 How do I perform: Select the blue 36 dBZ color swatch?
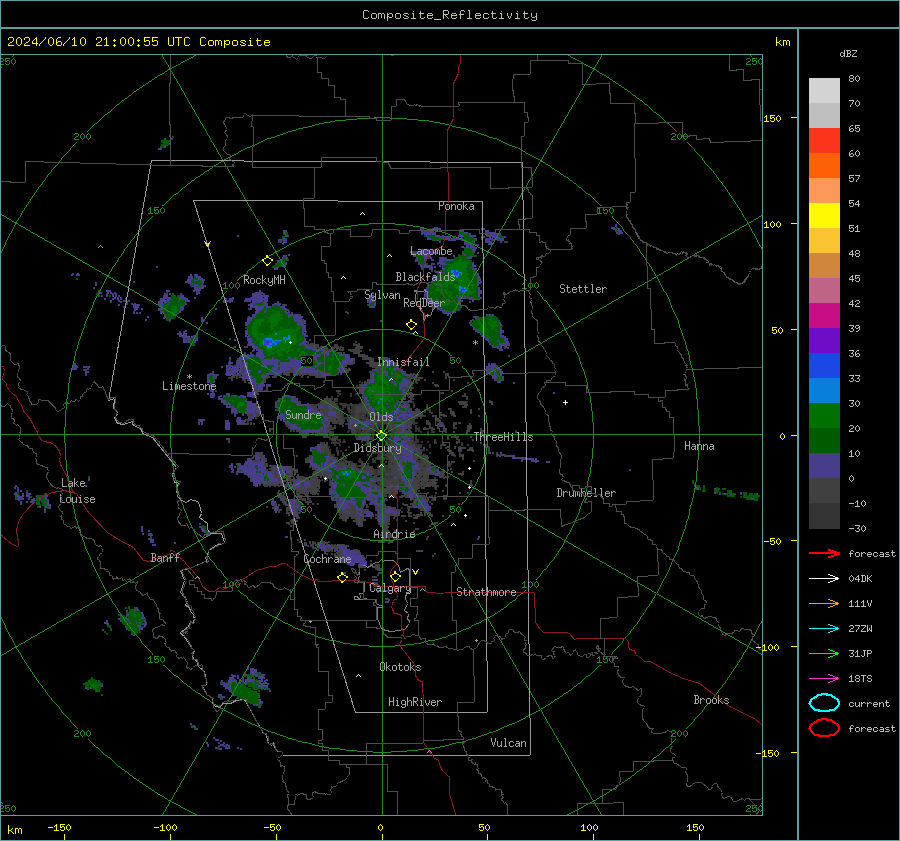click(x=824, y=365)
